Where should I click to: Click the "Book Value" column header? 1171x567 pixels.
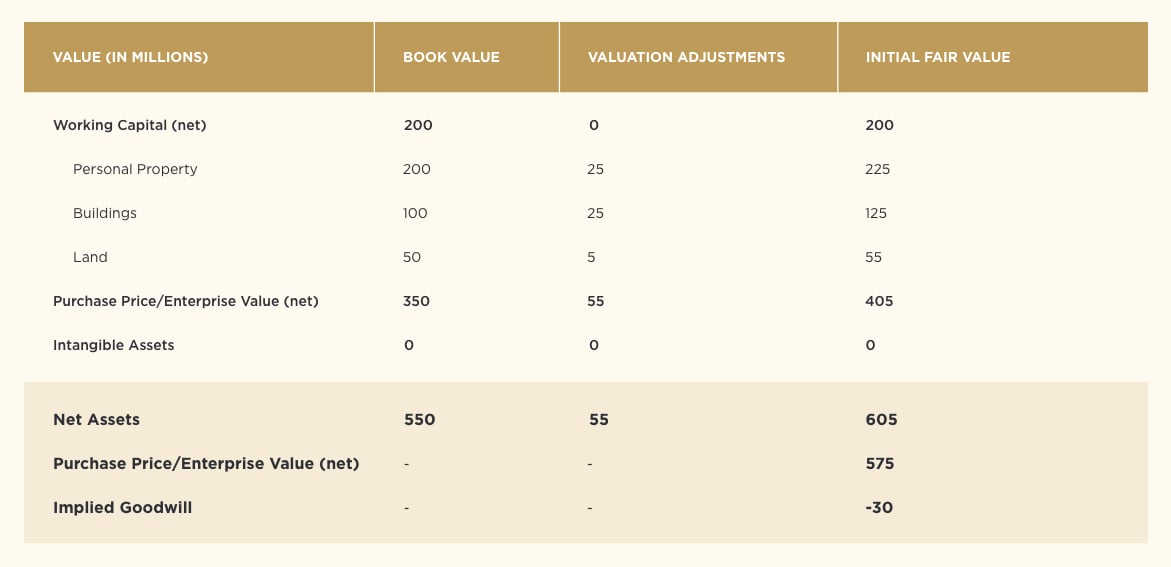(x=451, y=58)
